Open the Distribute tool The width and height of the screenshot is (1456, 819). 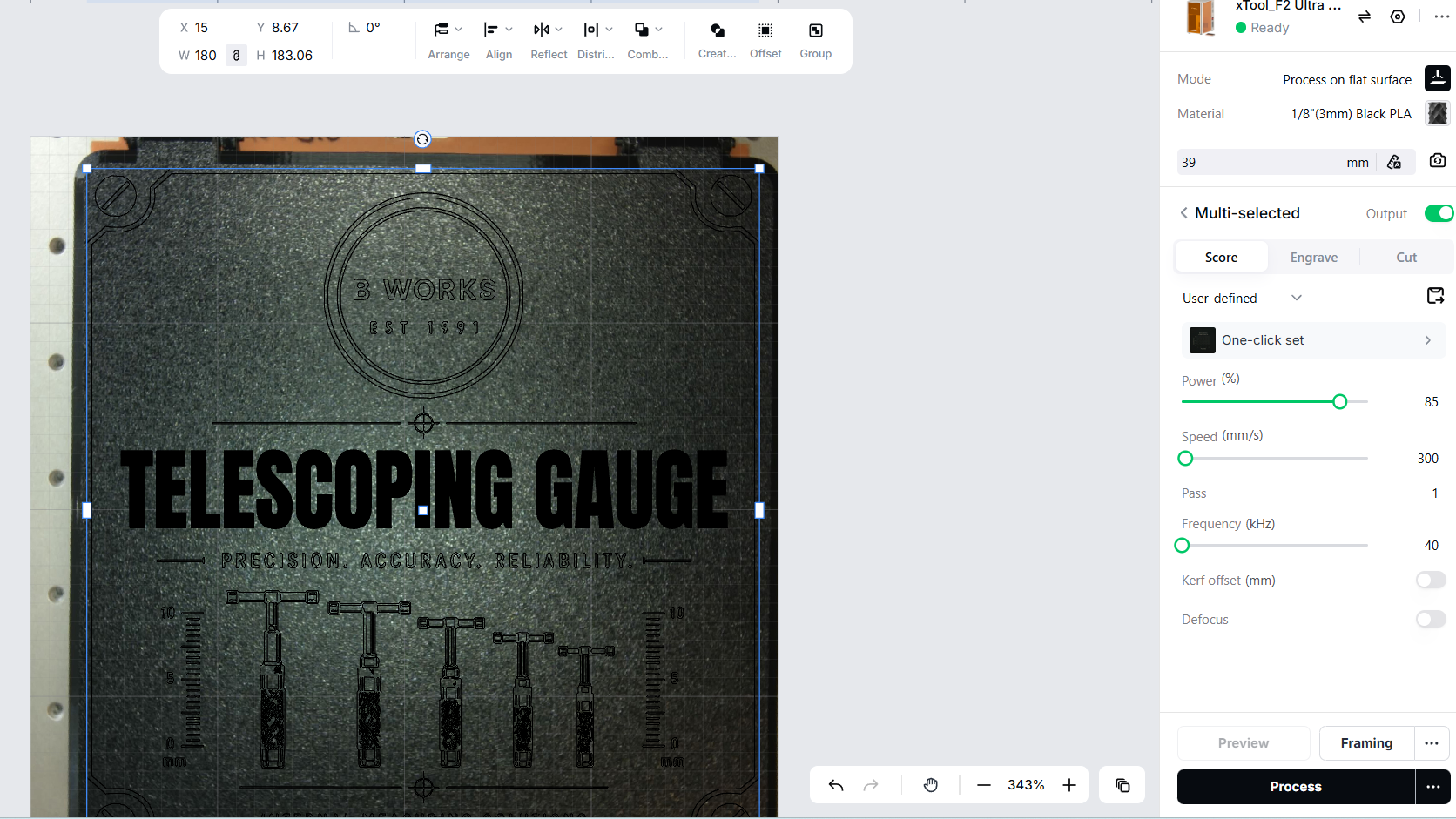[597, 41]
